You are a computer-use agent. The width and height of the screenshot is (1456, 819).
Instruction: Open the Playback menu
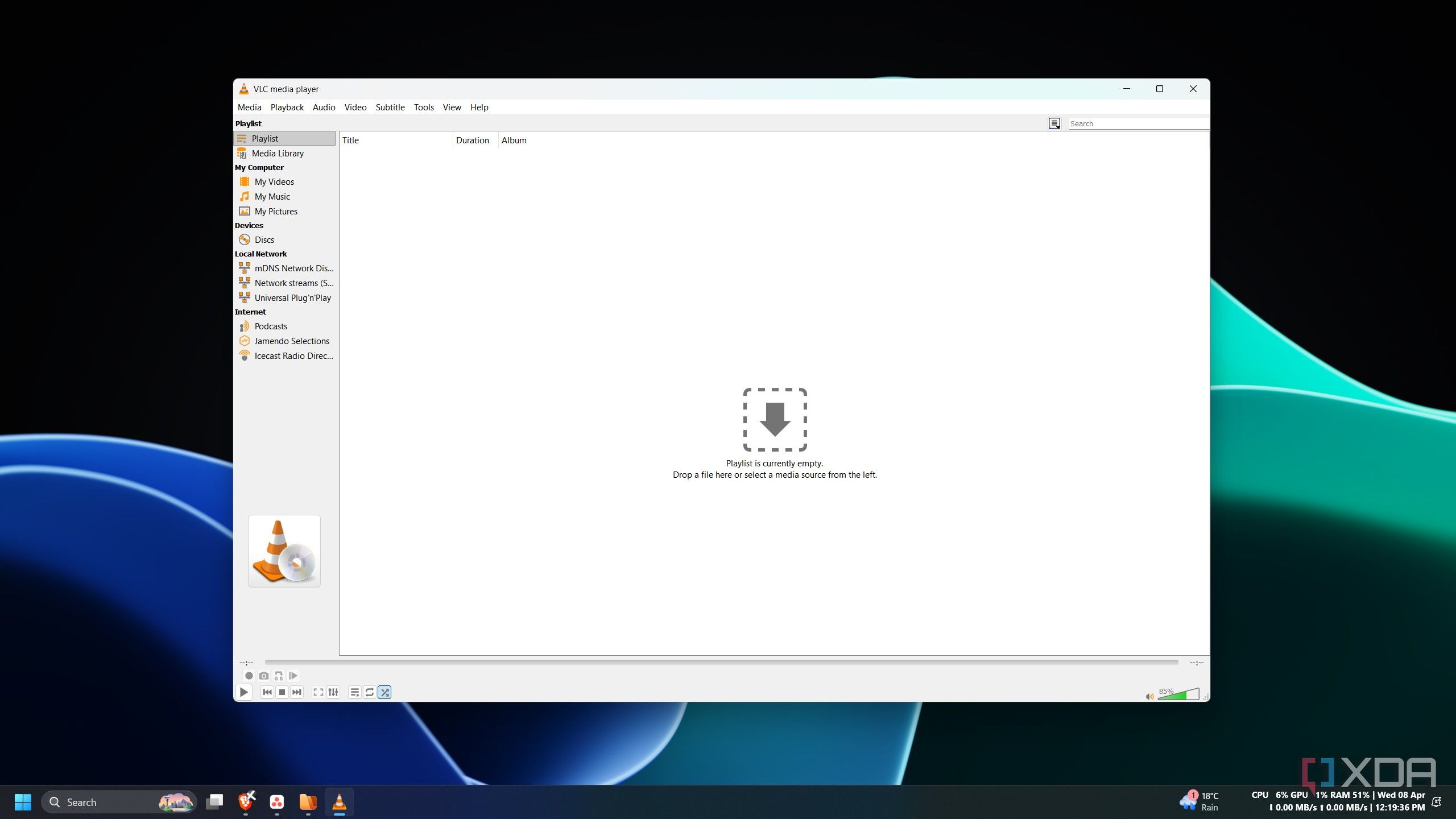click(287, 107)
